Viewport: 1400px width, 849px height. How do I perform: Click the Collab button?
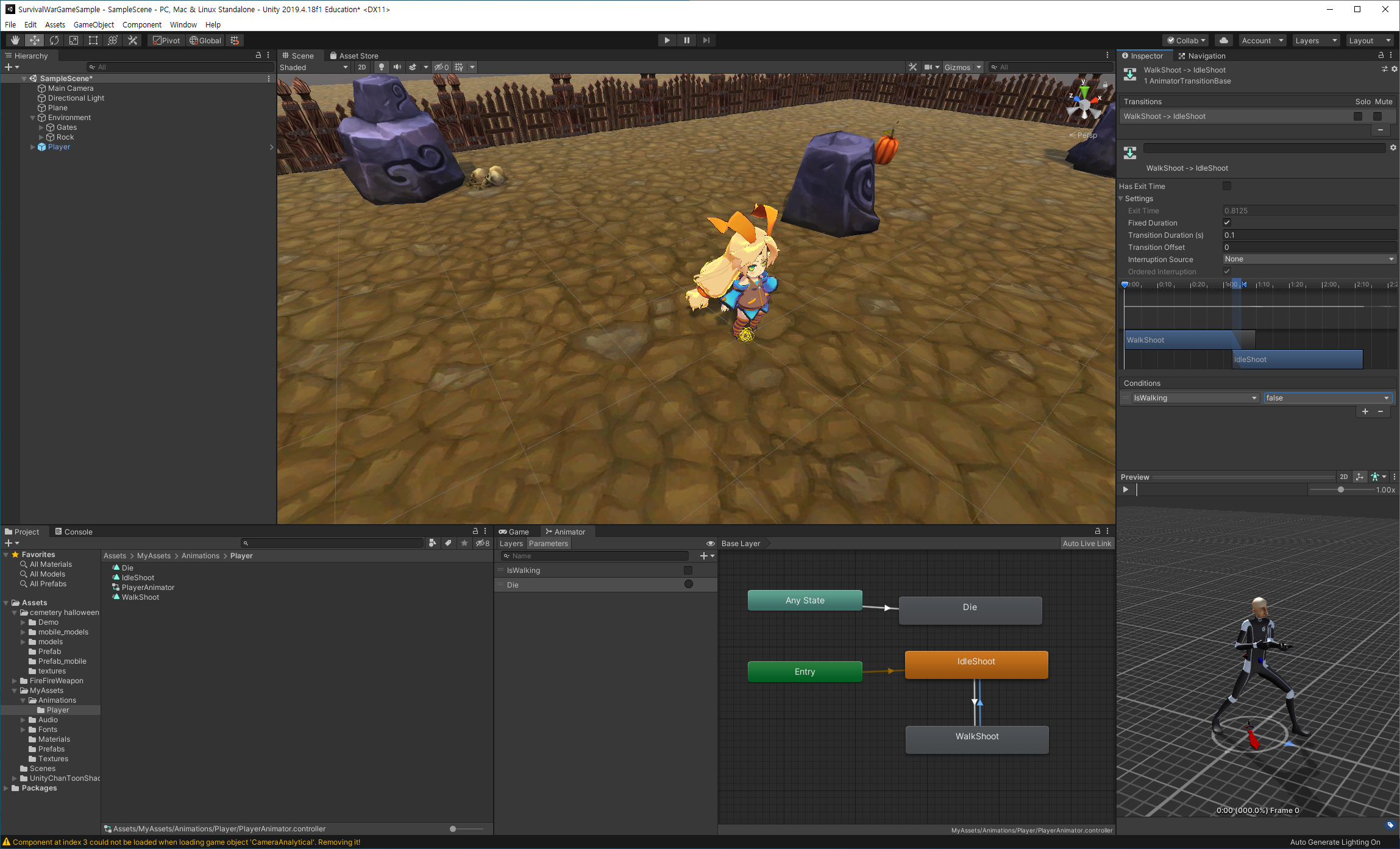[1186, 40]
